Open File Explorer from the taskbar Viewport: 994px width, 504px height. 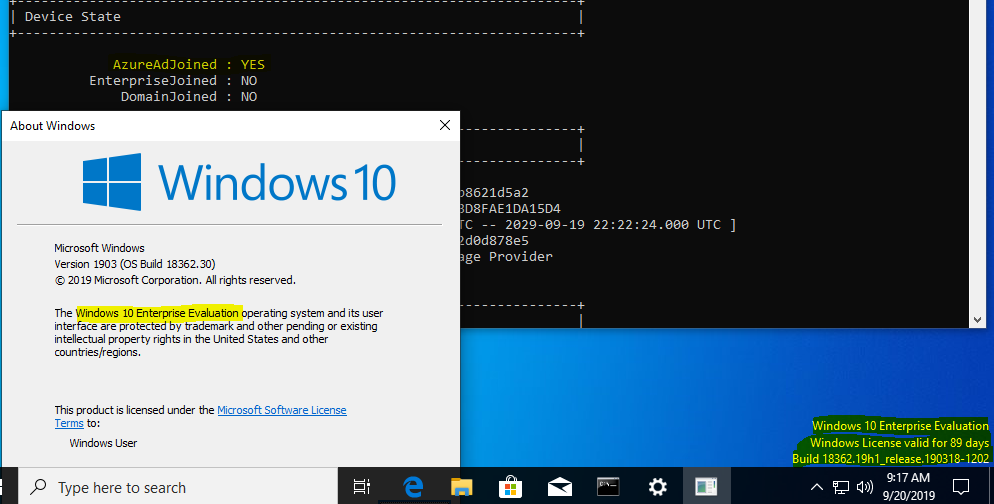point(462,487)
